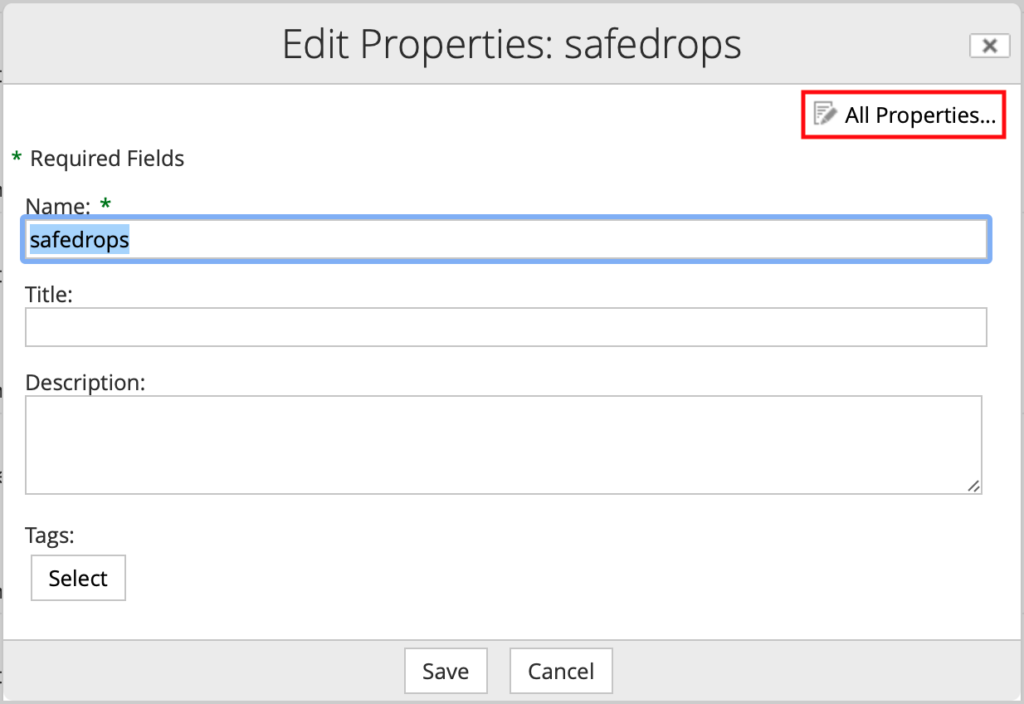Click the green asterisk beside Name

103,204
